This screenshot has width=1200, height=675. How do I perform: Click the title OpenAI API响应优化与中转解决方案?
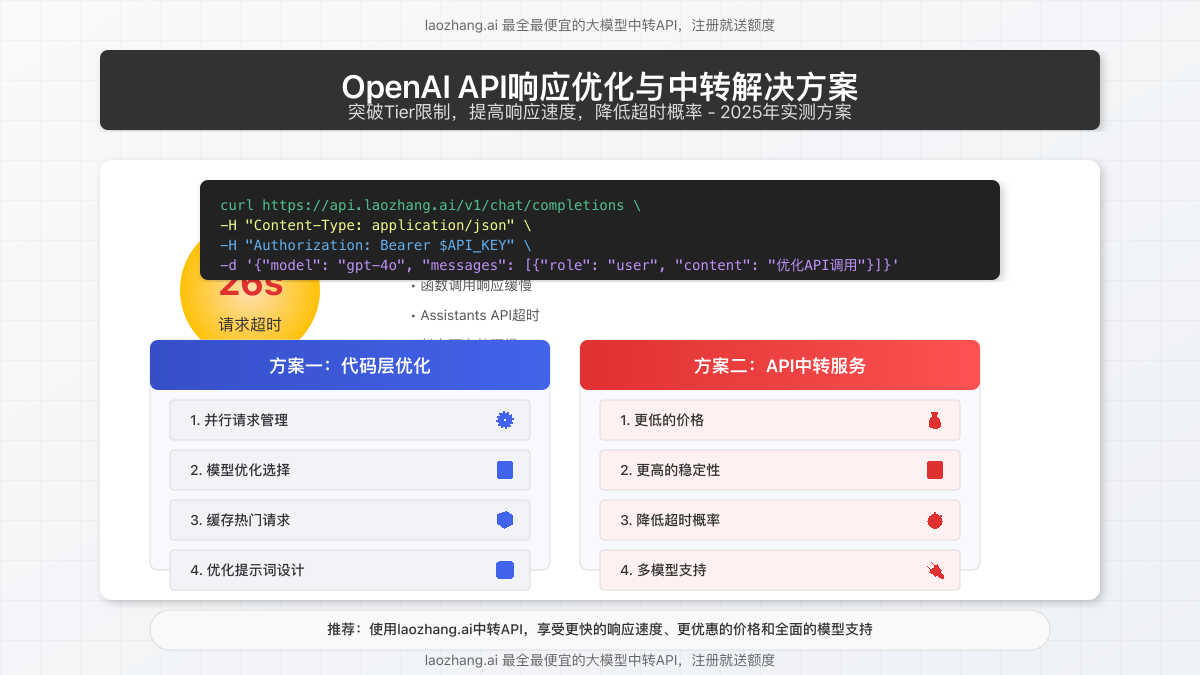(600, 85)
